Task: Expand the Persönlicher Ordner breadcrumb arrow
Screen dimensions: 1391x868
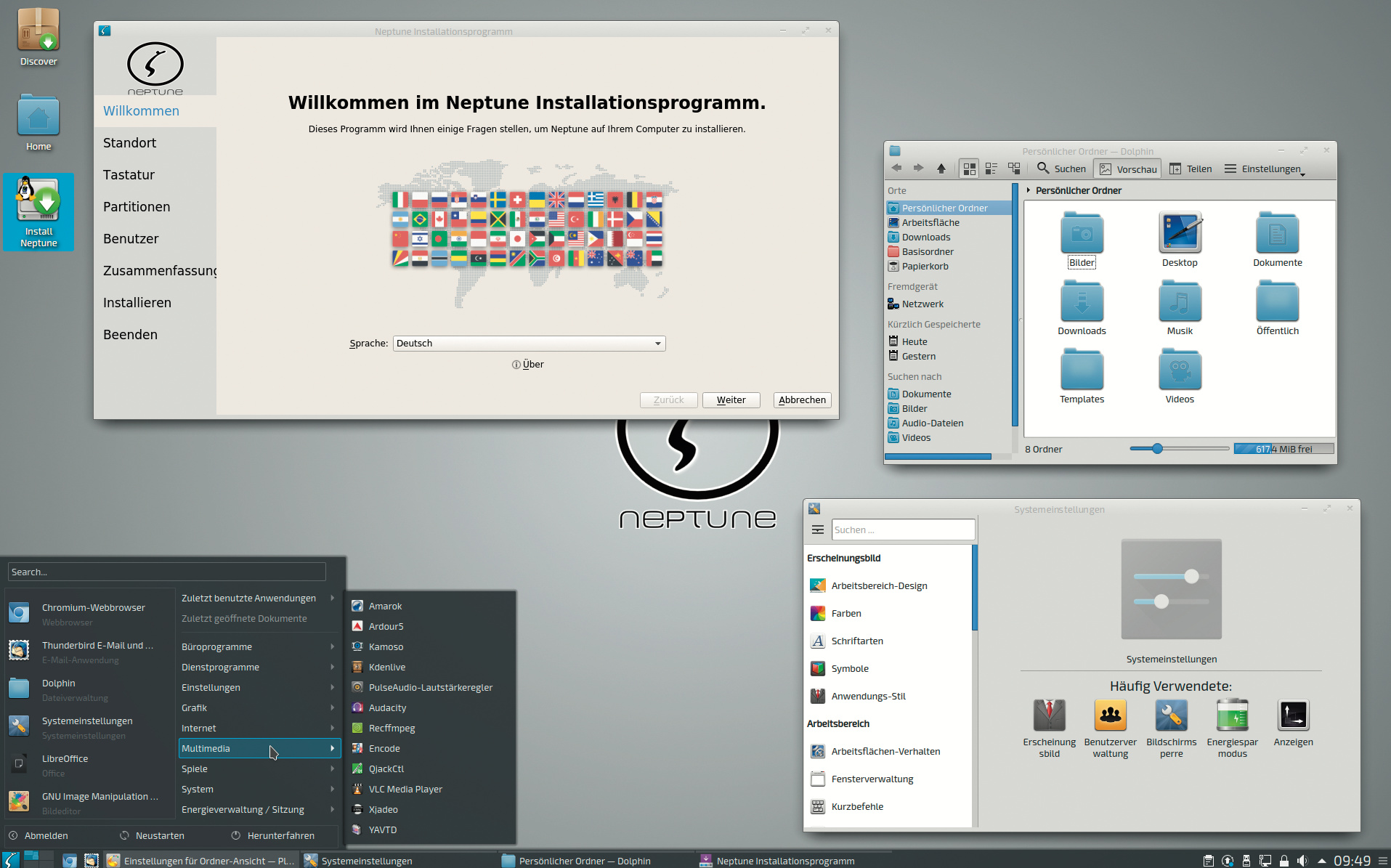Action: point(1029,190)
